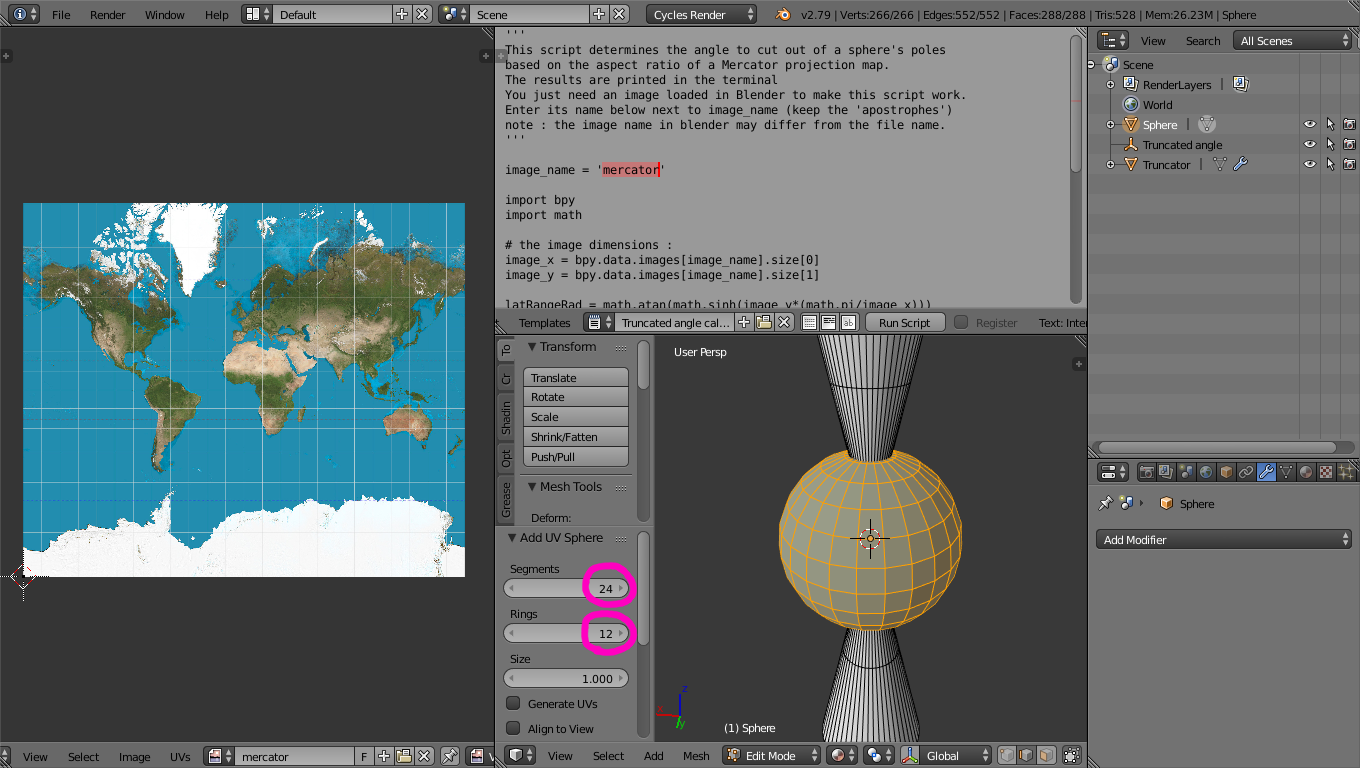Image resolution: width=1360 pixels, height=768 pixels.
Task: Toggle syntax highlighting in text editor
Action: [848, 322]
